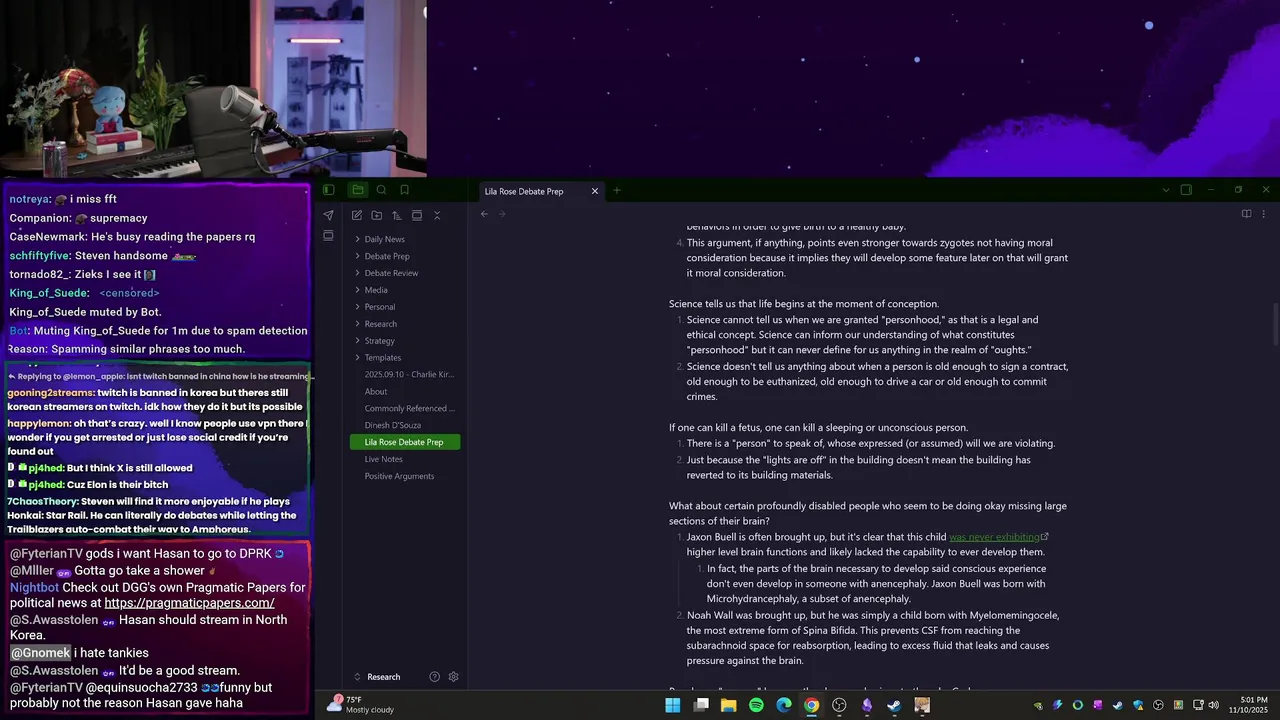This screenshot has width=1280, height=720.
Task: Expand the Daily News folder
Action: coord(404,239)
